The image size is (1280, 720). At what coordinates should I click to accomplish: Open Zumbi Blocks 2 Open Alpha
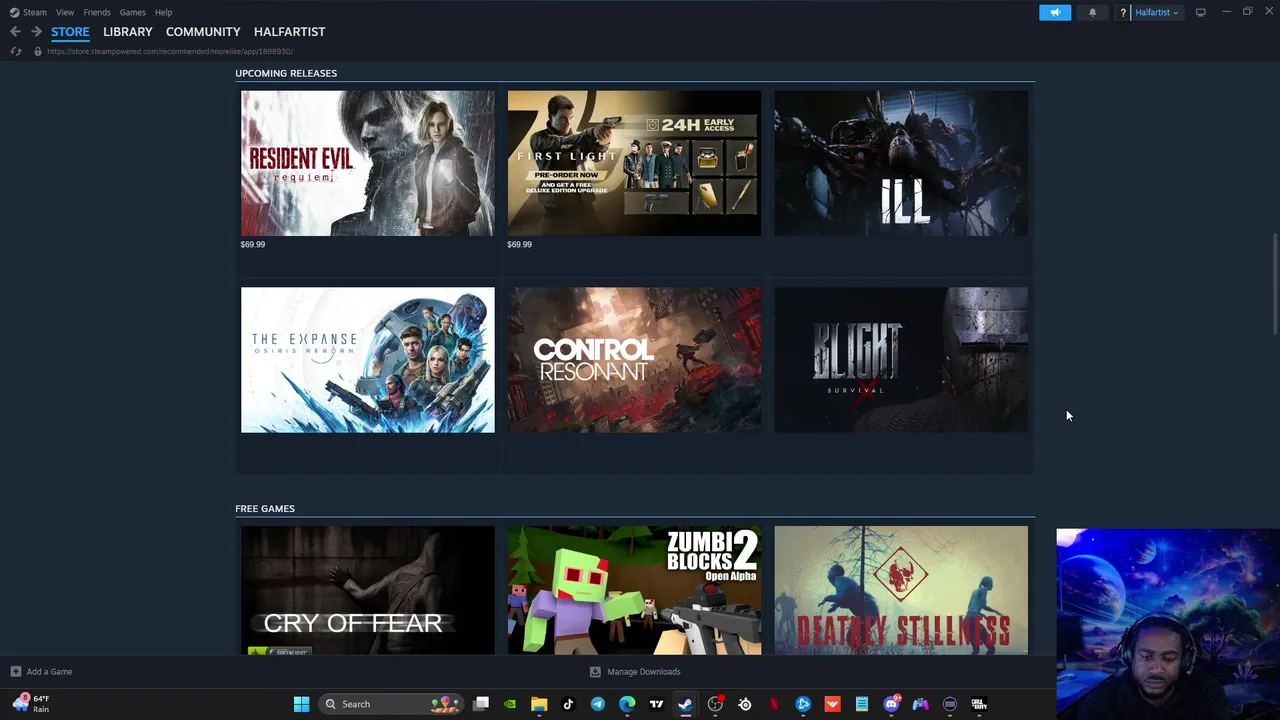coord(634,590)
